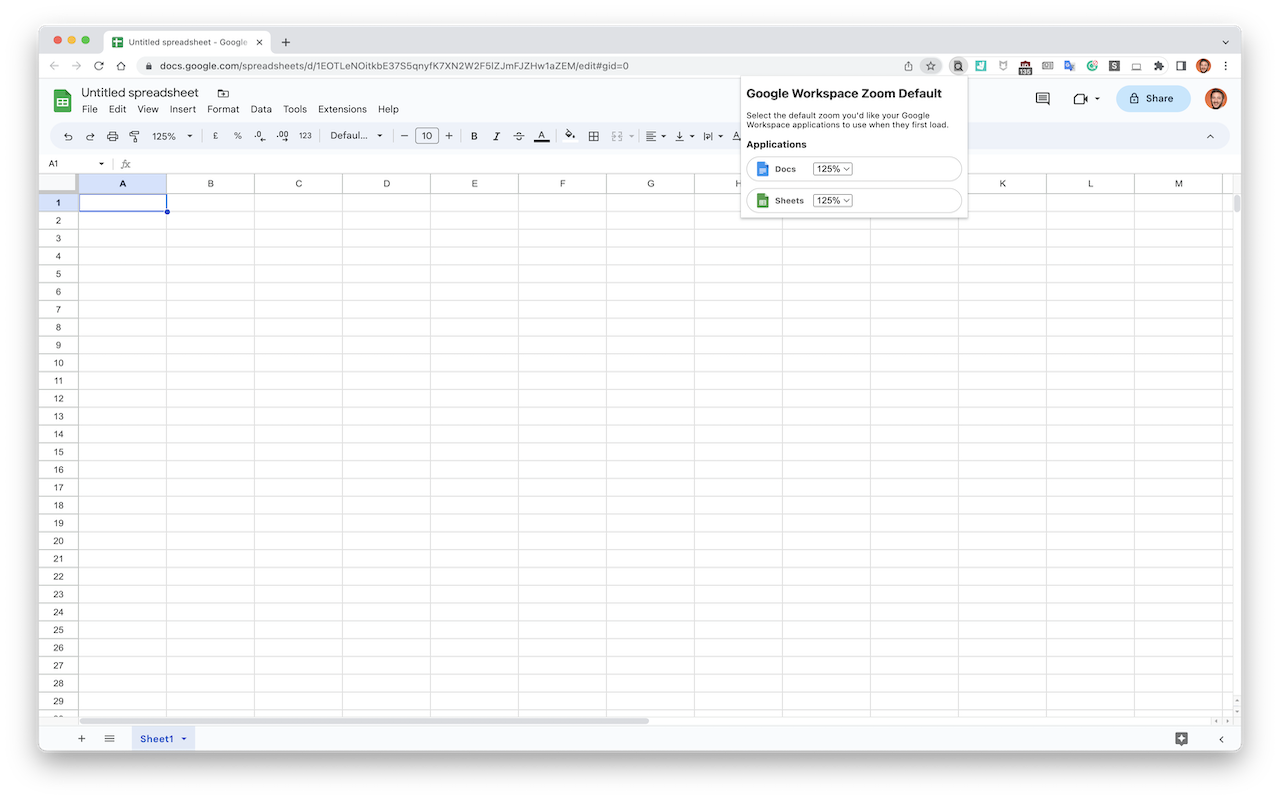This screenshot has width=1280, height=800.
Task: Open the comment history icon
Action: [x=1042, y=99]
